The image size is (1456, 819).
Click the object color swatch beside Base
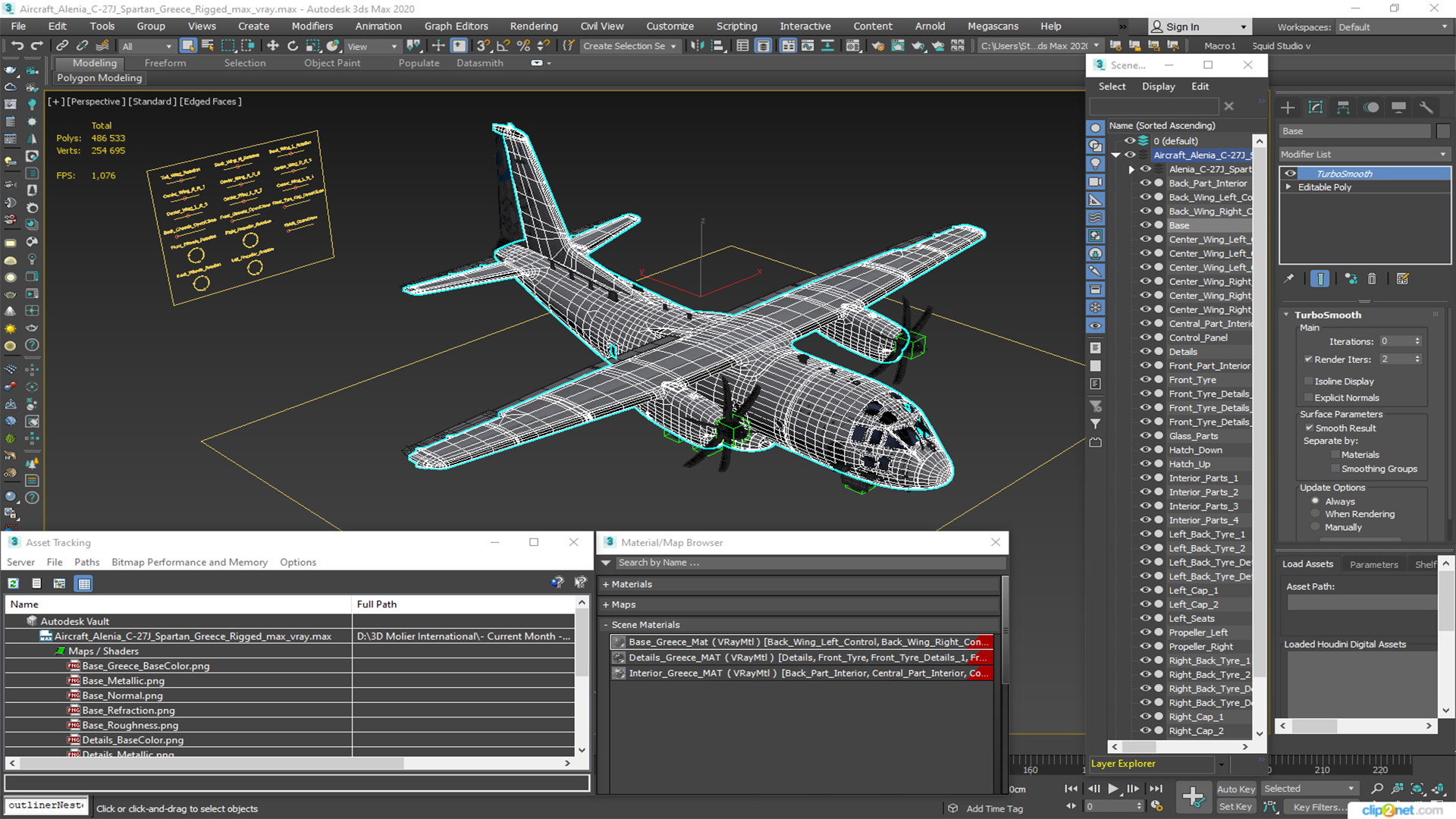tap(1442, 131)
